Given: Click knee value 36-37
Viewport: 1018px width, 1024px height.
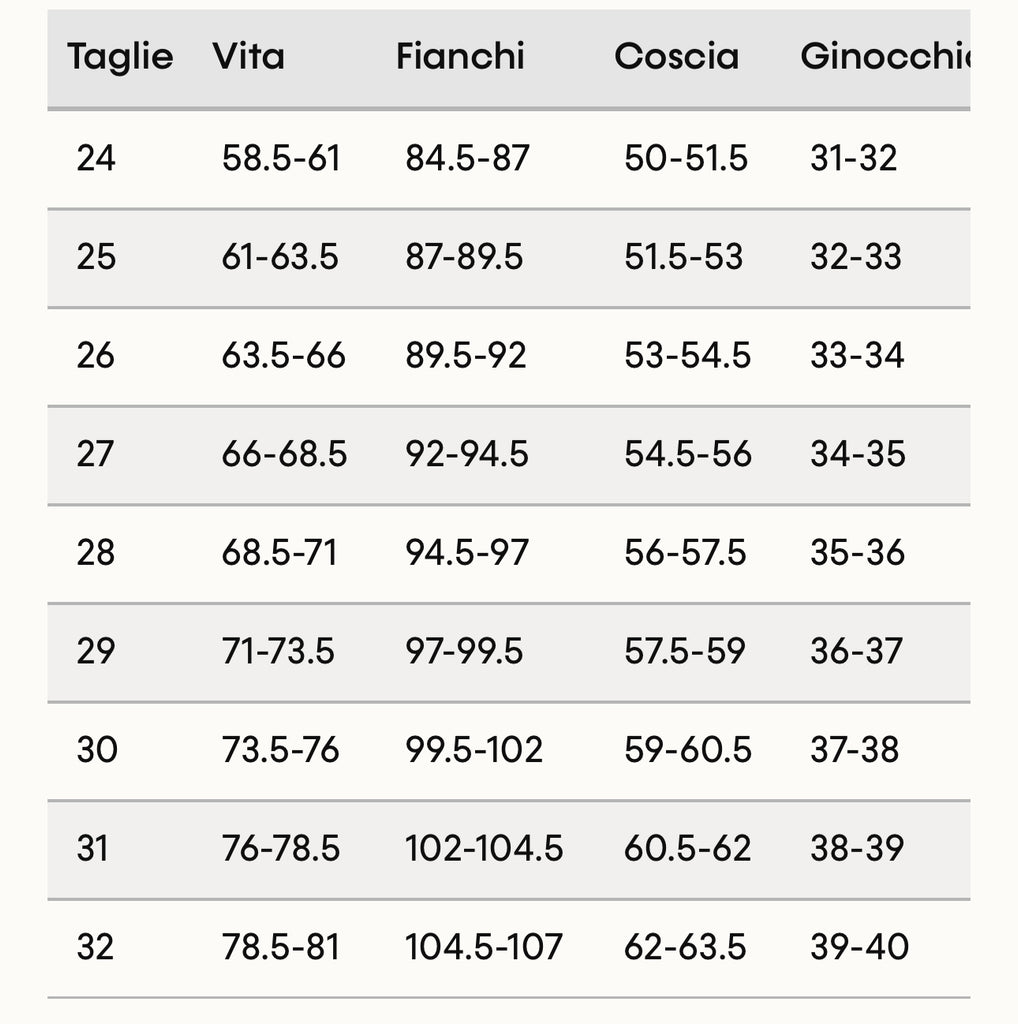Looking at the screenshot, I should click(856, 651).
